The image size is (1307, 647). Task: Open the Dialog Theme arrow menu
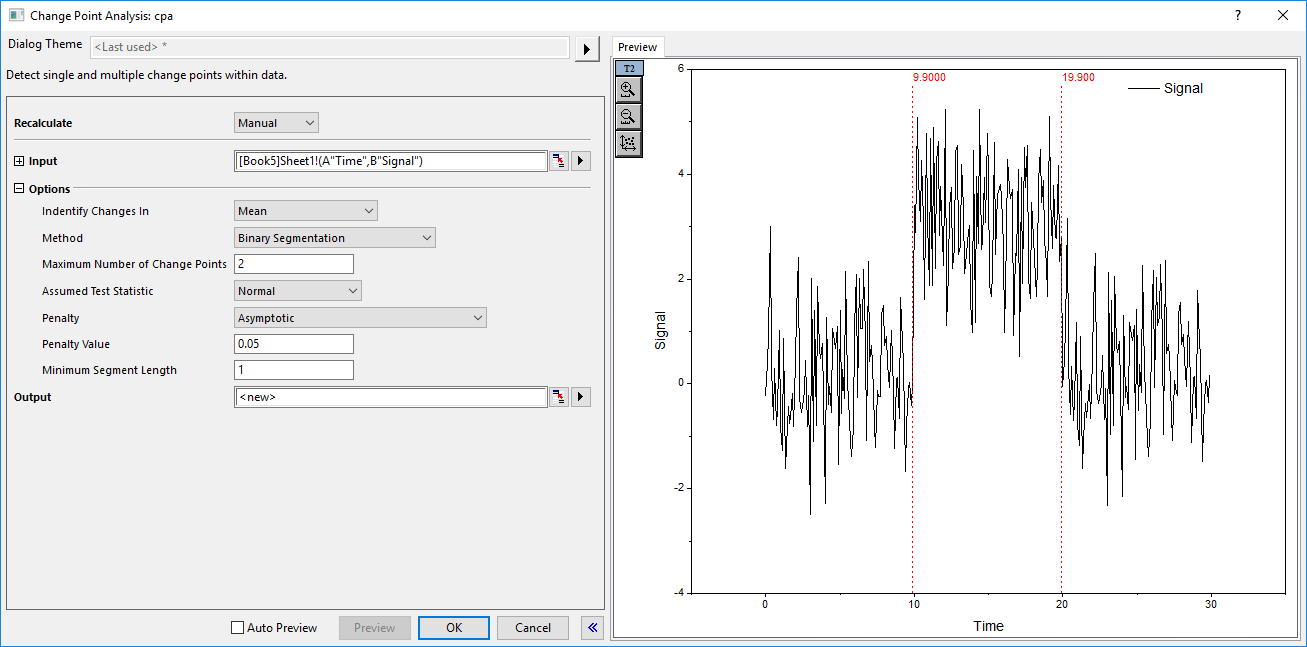[586, 48]
